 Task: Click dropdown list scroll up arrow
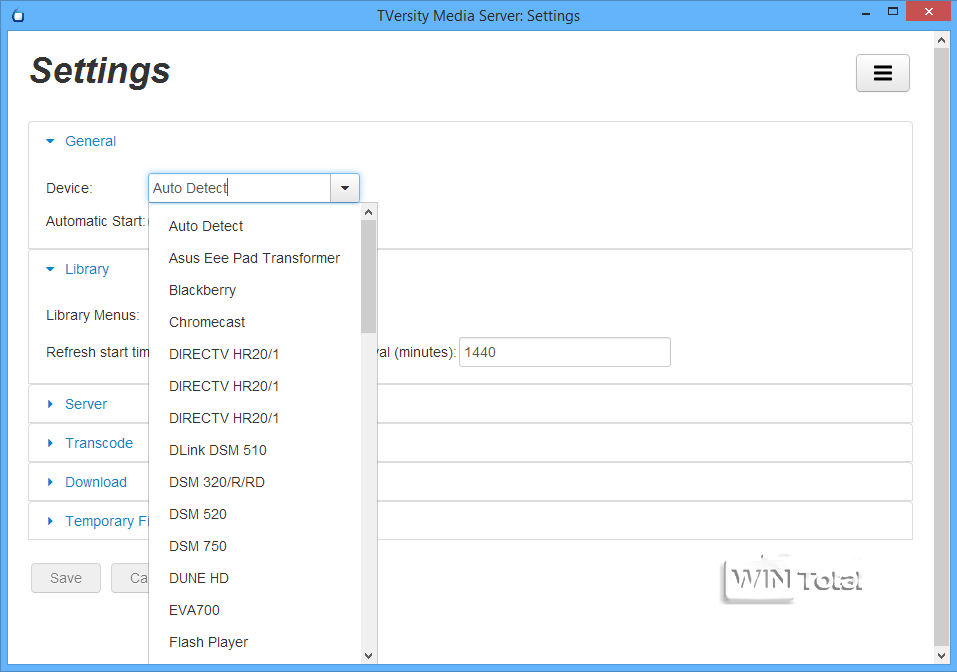tap(368, 212)
